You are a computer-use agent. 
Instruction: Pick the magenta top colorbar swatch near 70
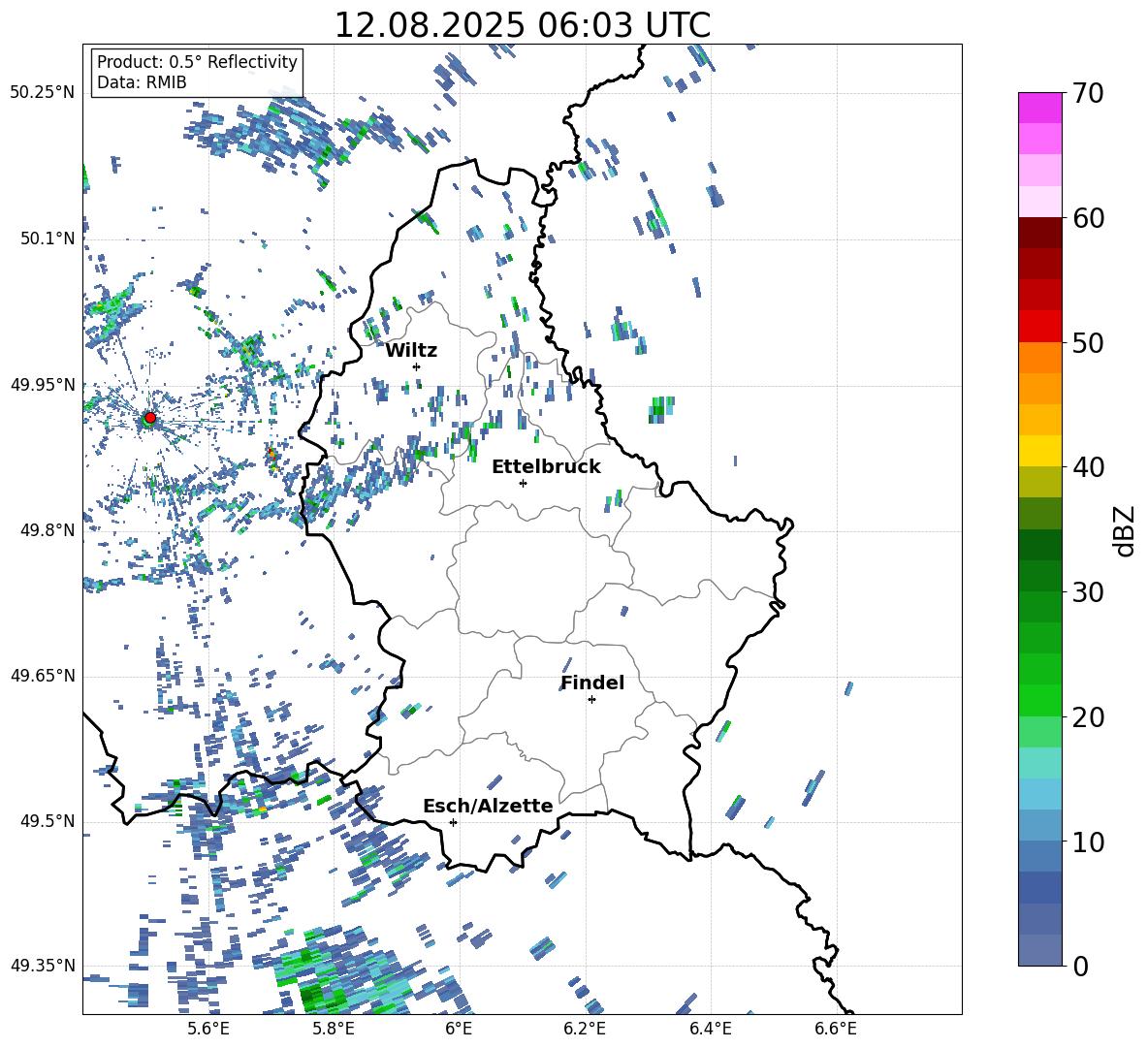(1040, 108)
